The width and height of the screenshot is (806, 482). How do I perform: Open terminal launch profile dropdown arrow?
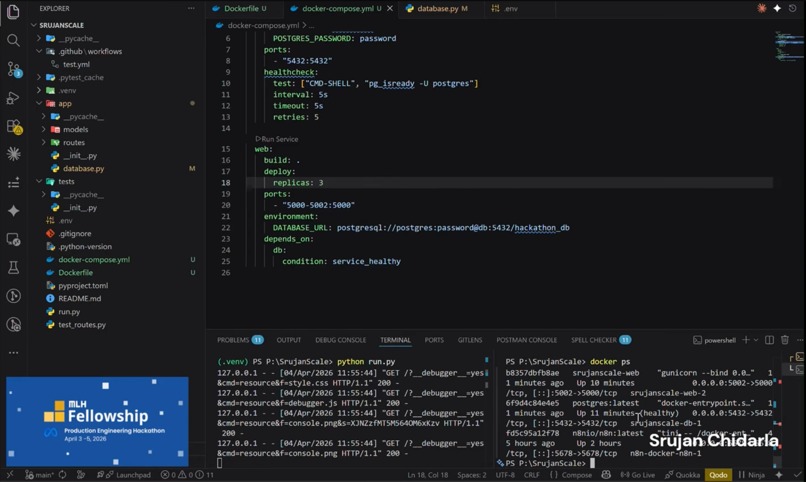pos(756,340)
